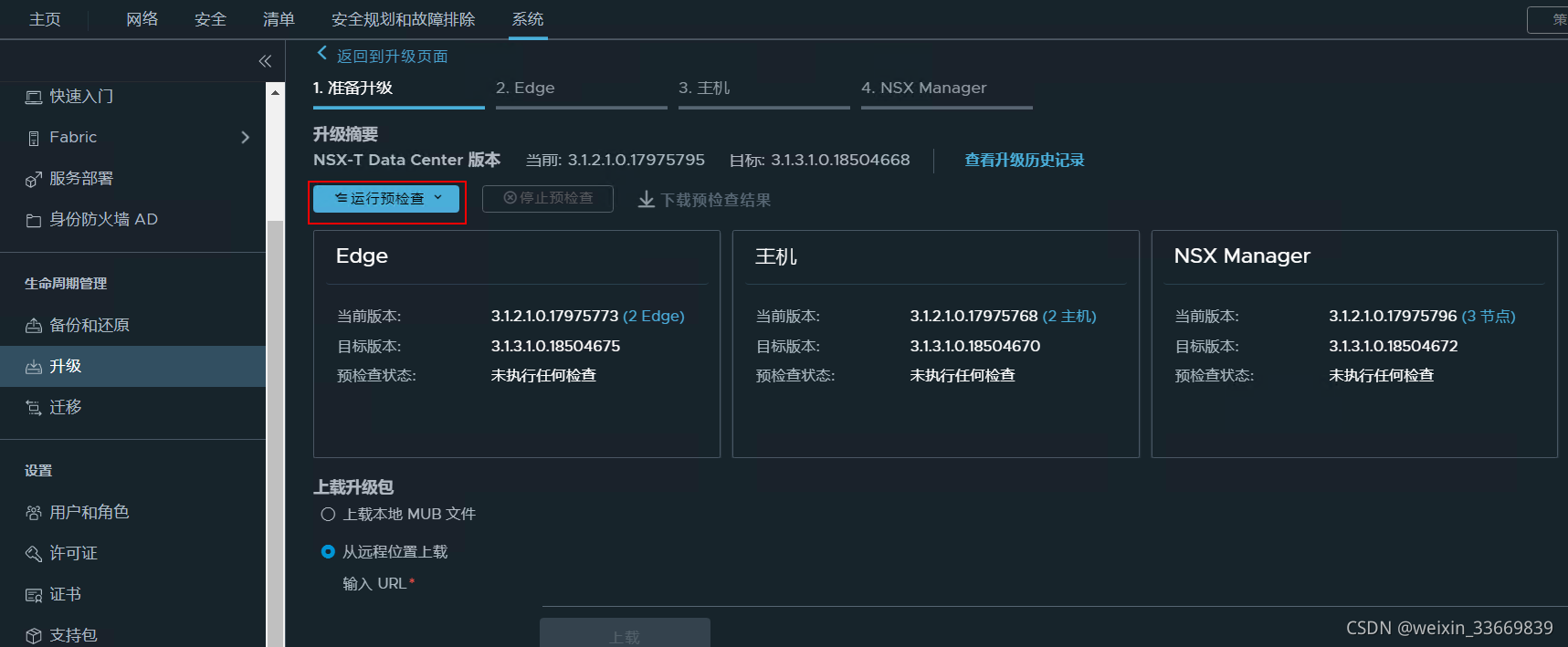Open the (2 主机) link
Viewport: 1568px width, 647px height.
point(1069,317)
